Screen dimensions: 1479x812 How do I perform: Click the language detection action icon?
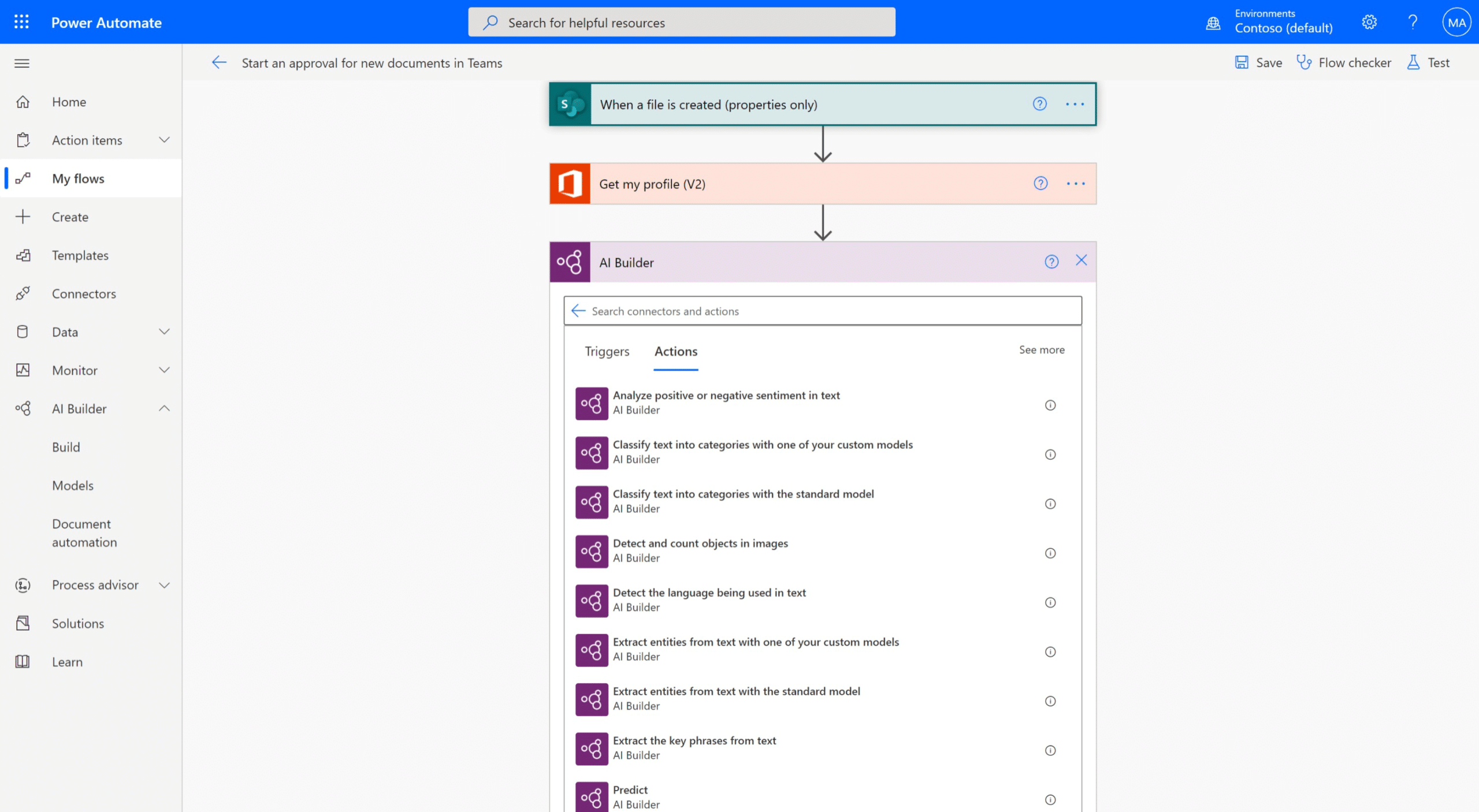pyautogui.click(x=591, y=601)
